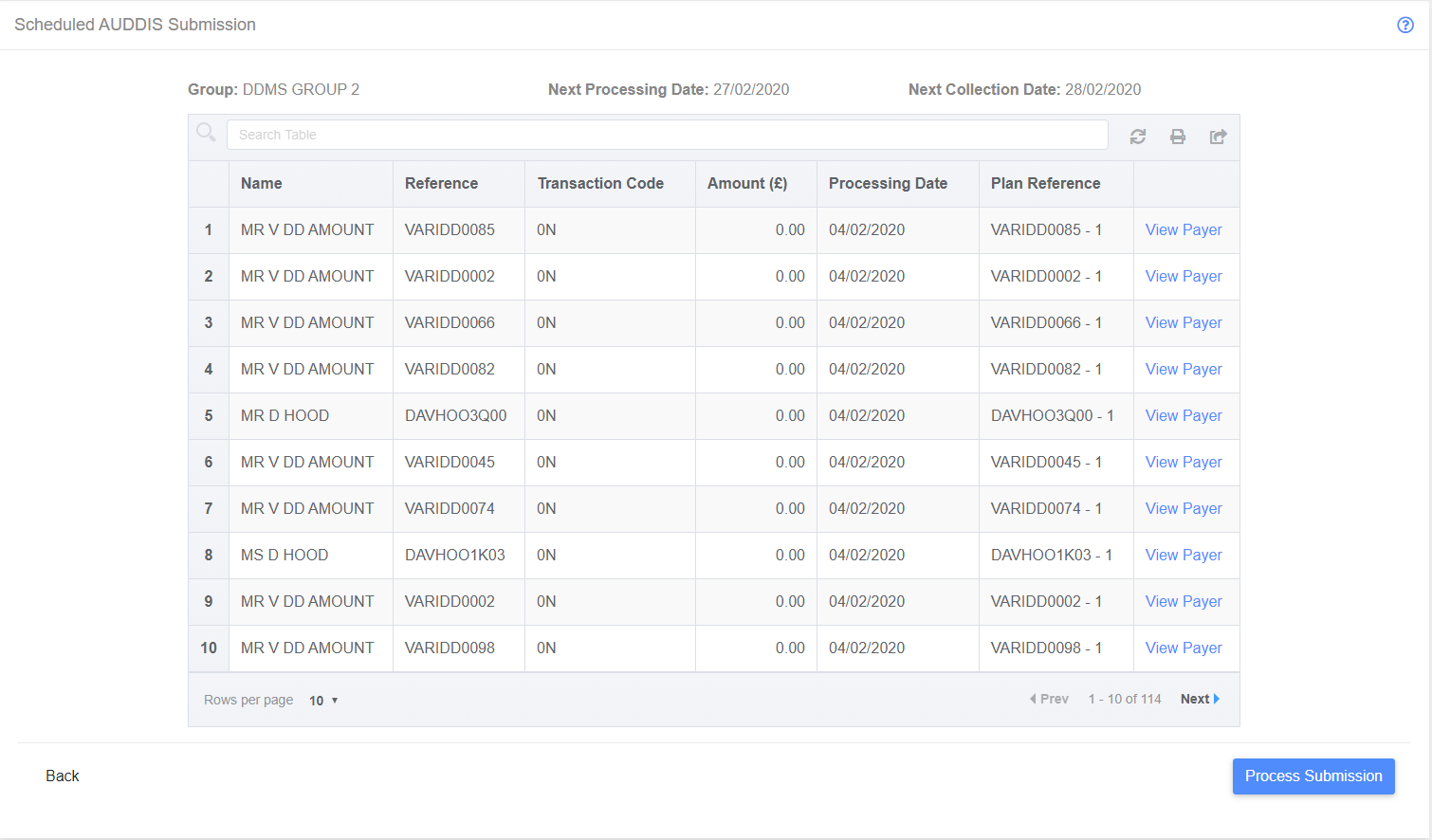Open View Payer for row 2
This screenshot has width=1432, height=840.
[x=1184, y=277]
